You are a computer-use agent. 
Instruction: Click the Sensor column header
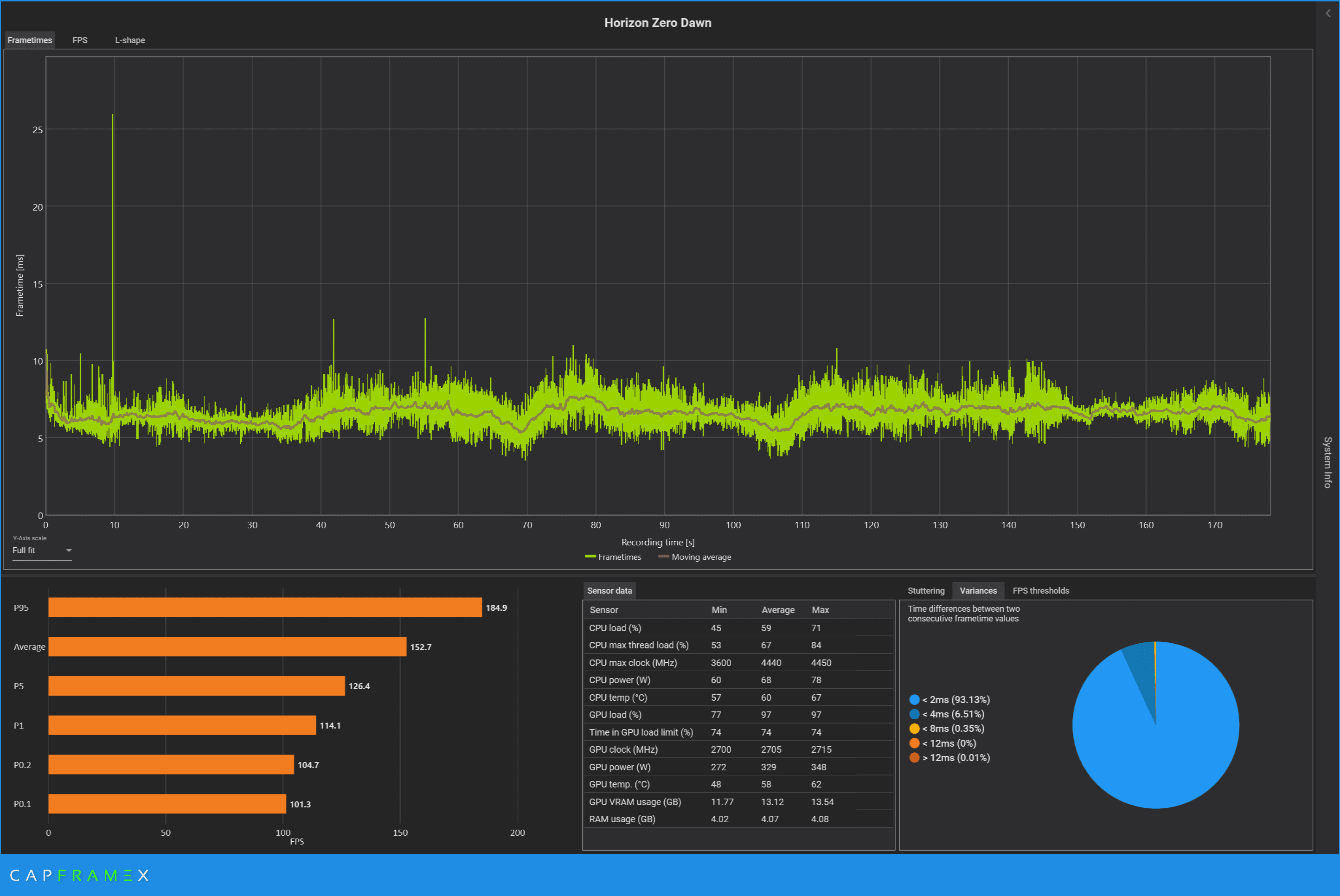(603, 610)
